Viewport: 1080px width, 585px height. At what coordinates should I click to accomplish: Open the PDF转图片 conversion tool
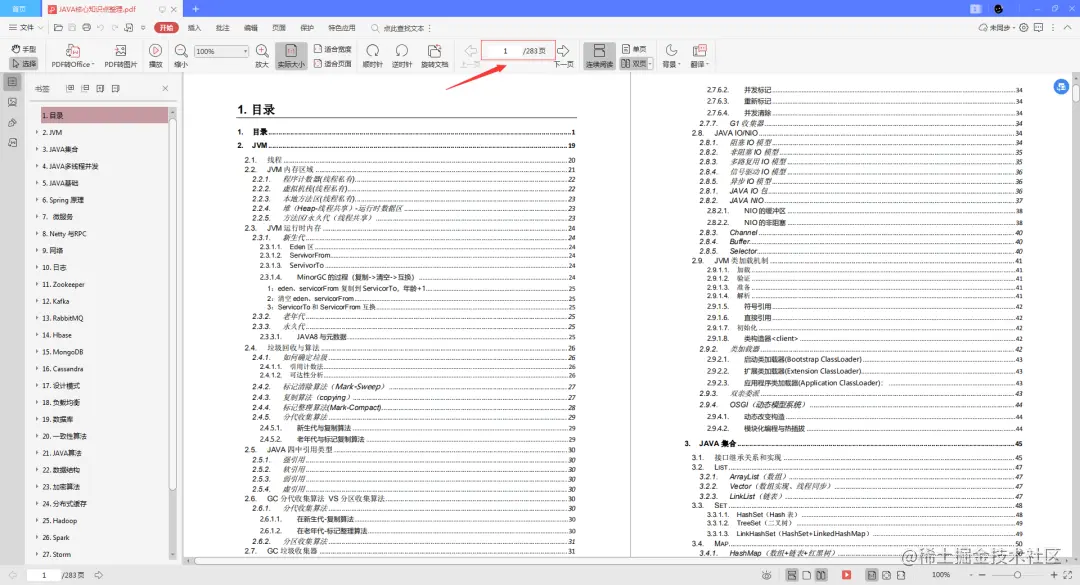(x=119, y=53)
